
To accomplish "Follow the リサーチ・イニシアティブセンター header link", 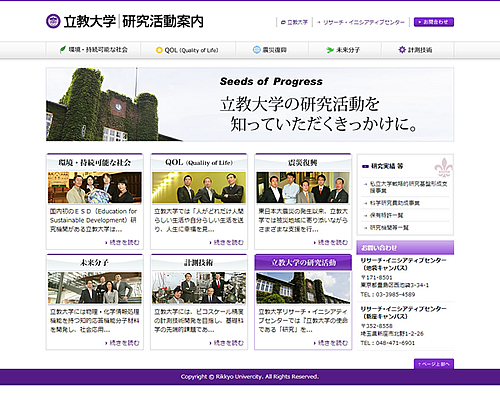I will pos(361,22).
